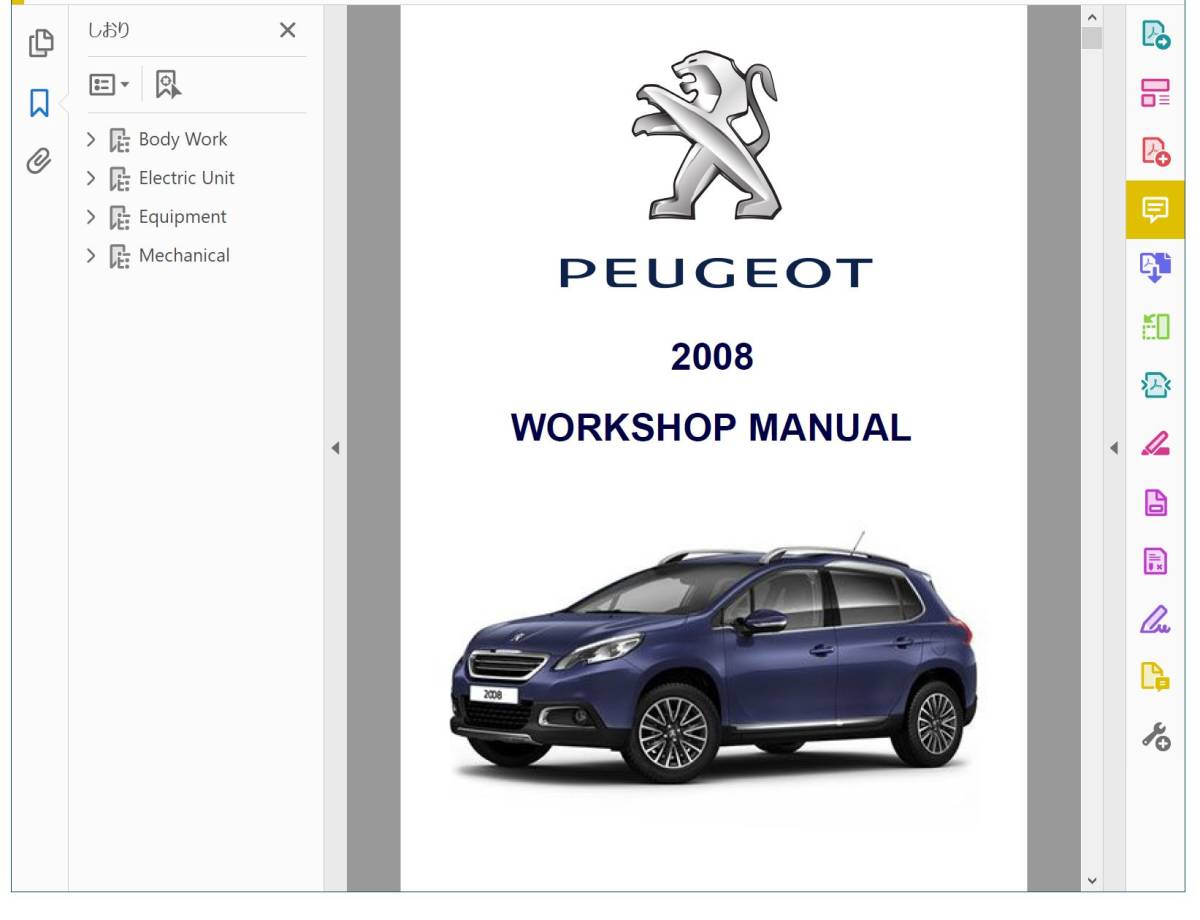The image size is (1200, 920).
Task: Expand the Body Work bookmark
Action: pos(91,139)
